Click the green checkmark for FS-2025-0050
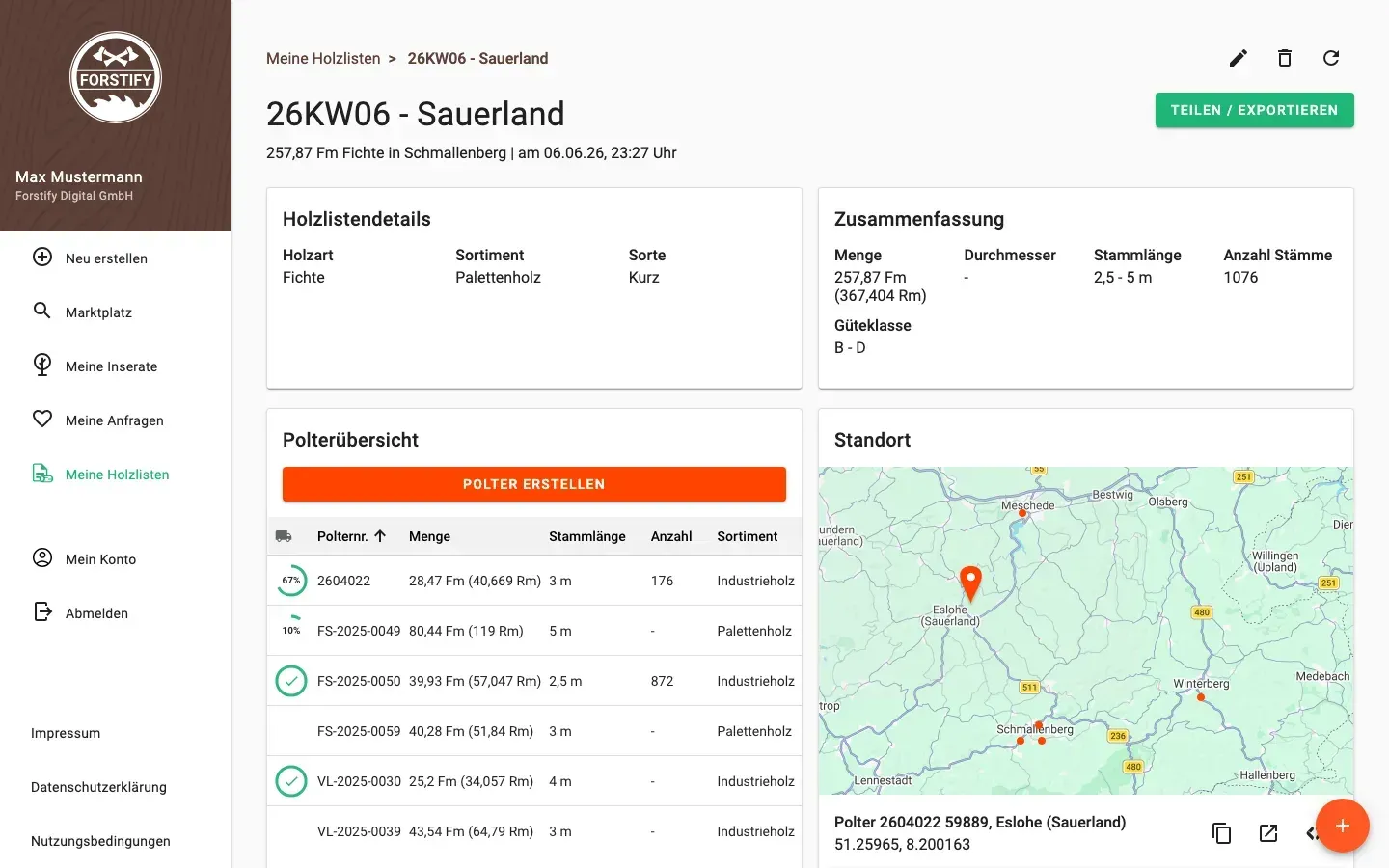1389x868 pixels. pos(291,681)
